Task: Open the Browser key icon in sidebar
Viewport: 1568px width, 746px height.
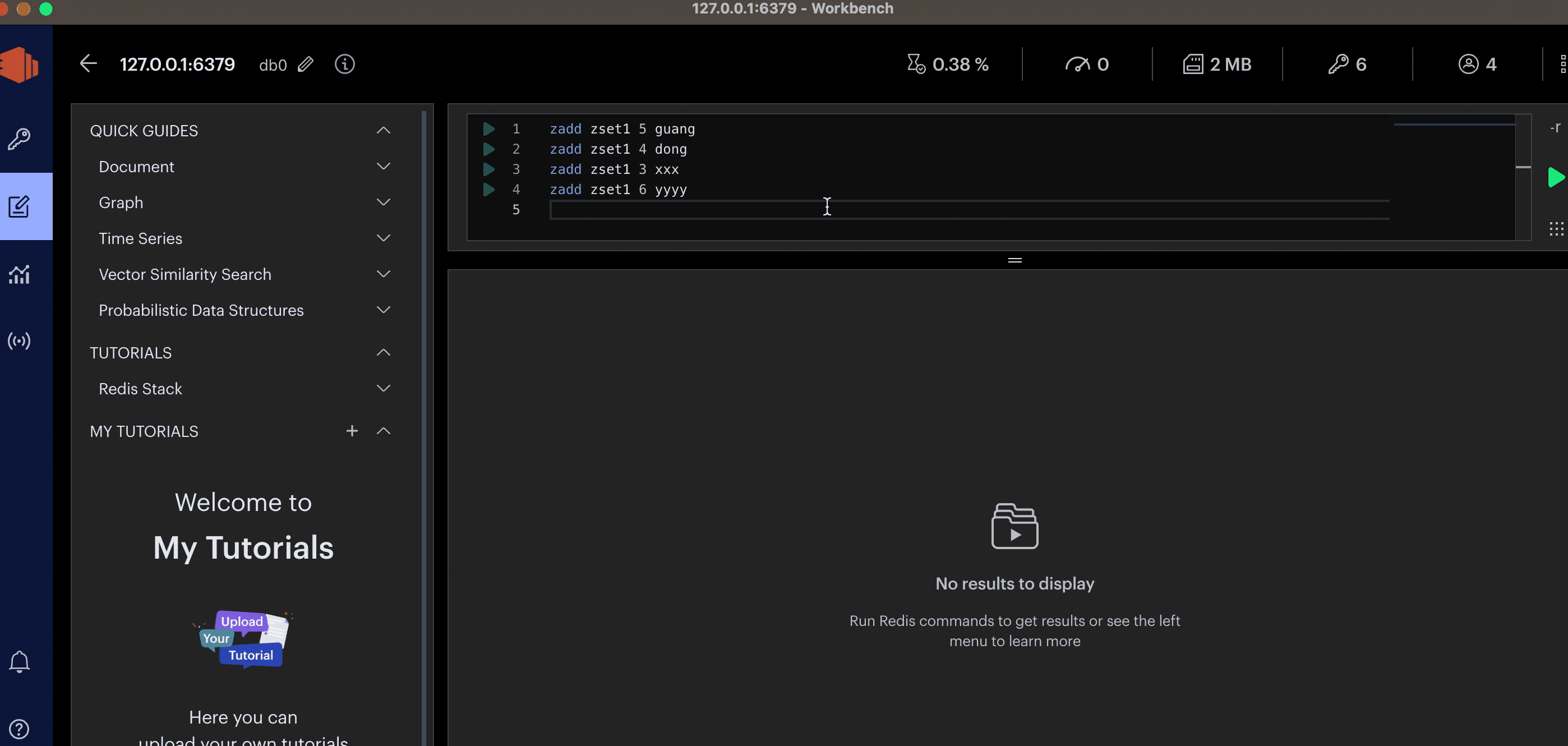Action: tap(19, 139)
